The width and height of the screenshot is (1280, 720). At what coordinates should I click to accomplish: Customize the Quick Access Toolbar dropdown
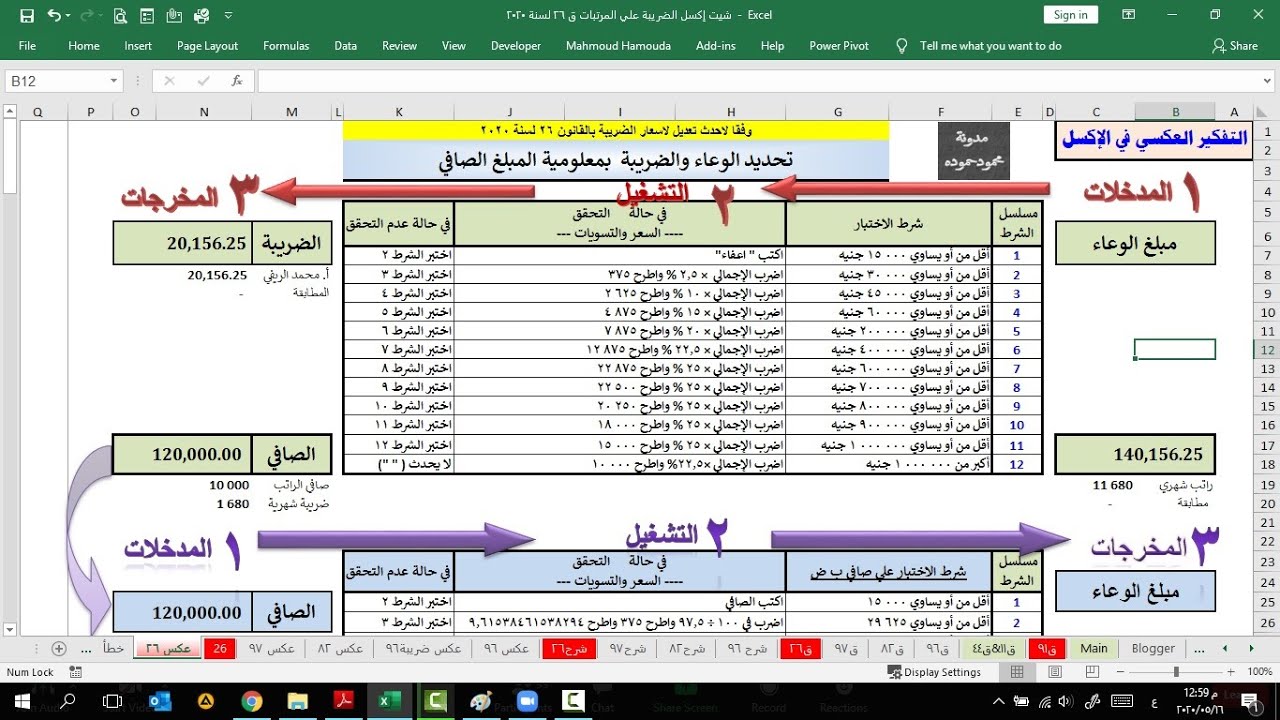click(228, 15)
